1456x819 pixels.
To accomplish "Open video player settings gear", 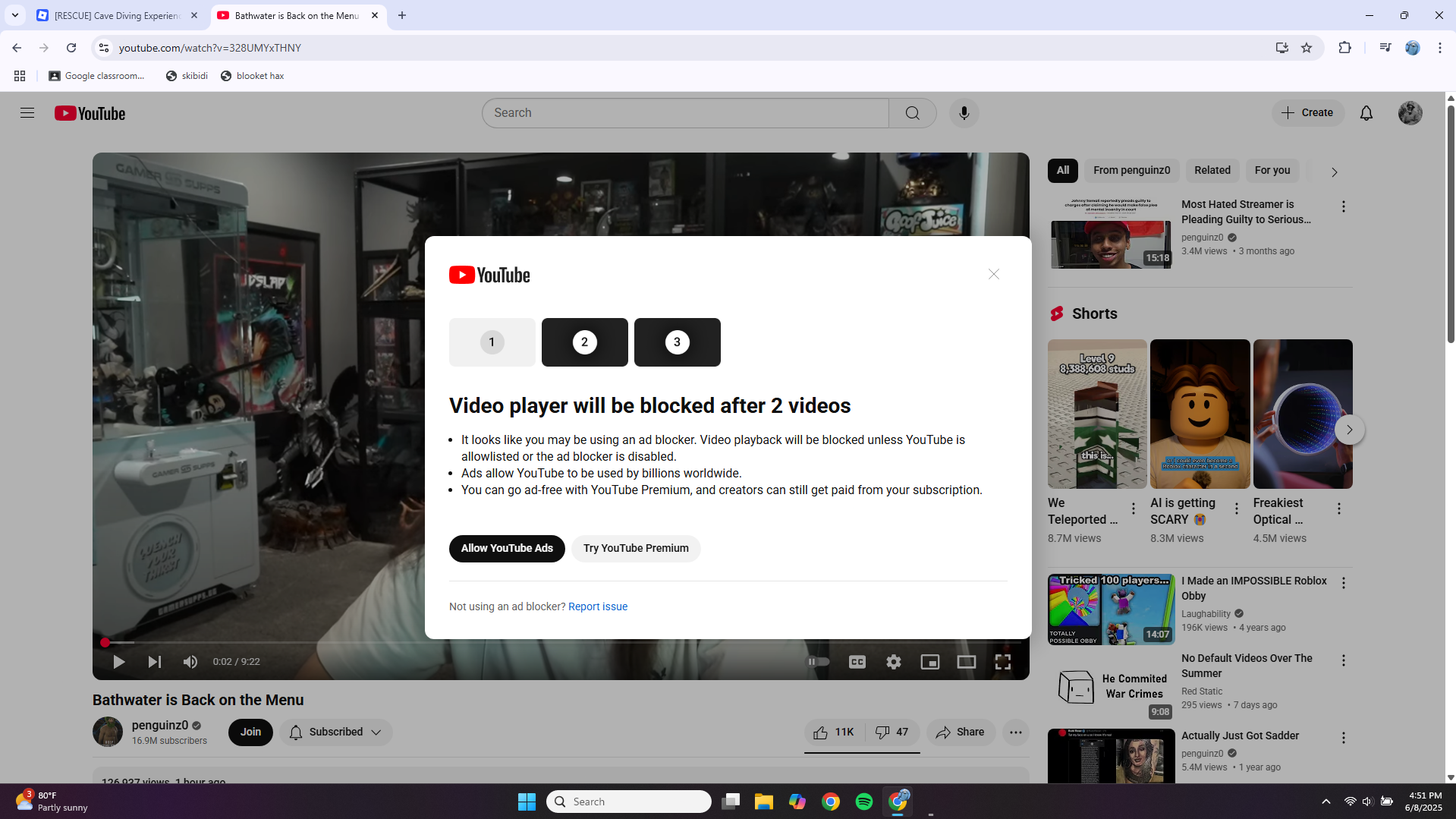I will click(x=893, y=662).
